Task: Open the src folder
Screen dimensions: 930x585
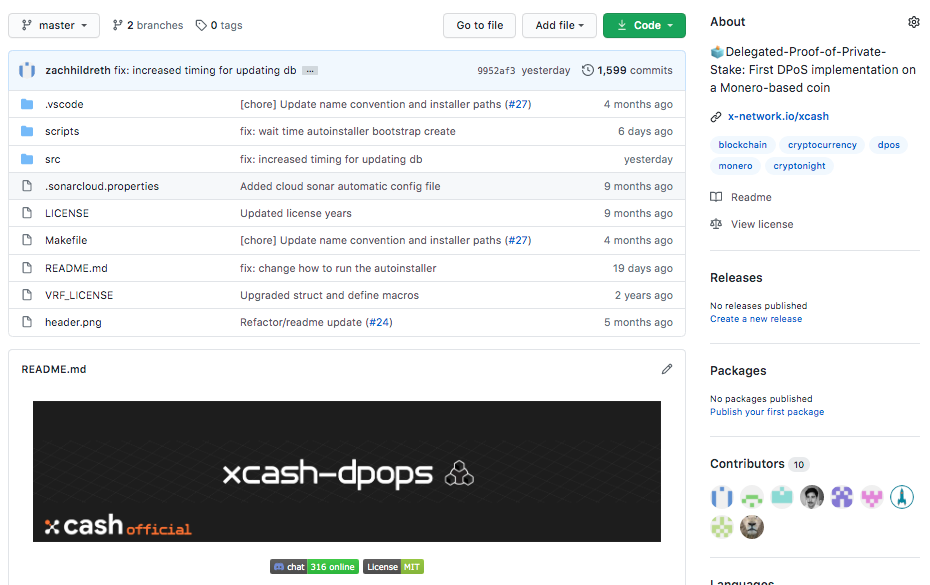Action: click(x=53, y=159)
